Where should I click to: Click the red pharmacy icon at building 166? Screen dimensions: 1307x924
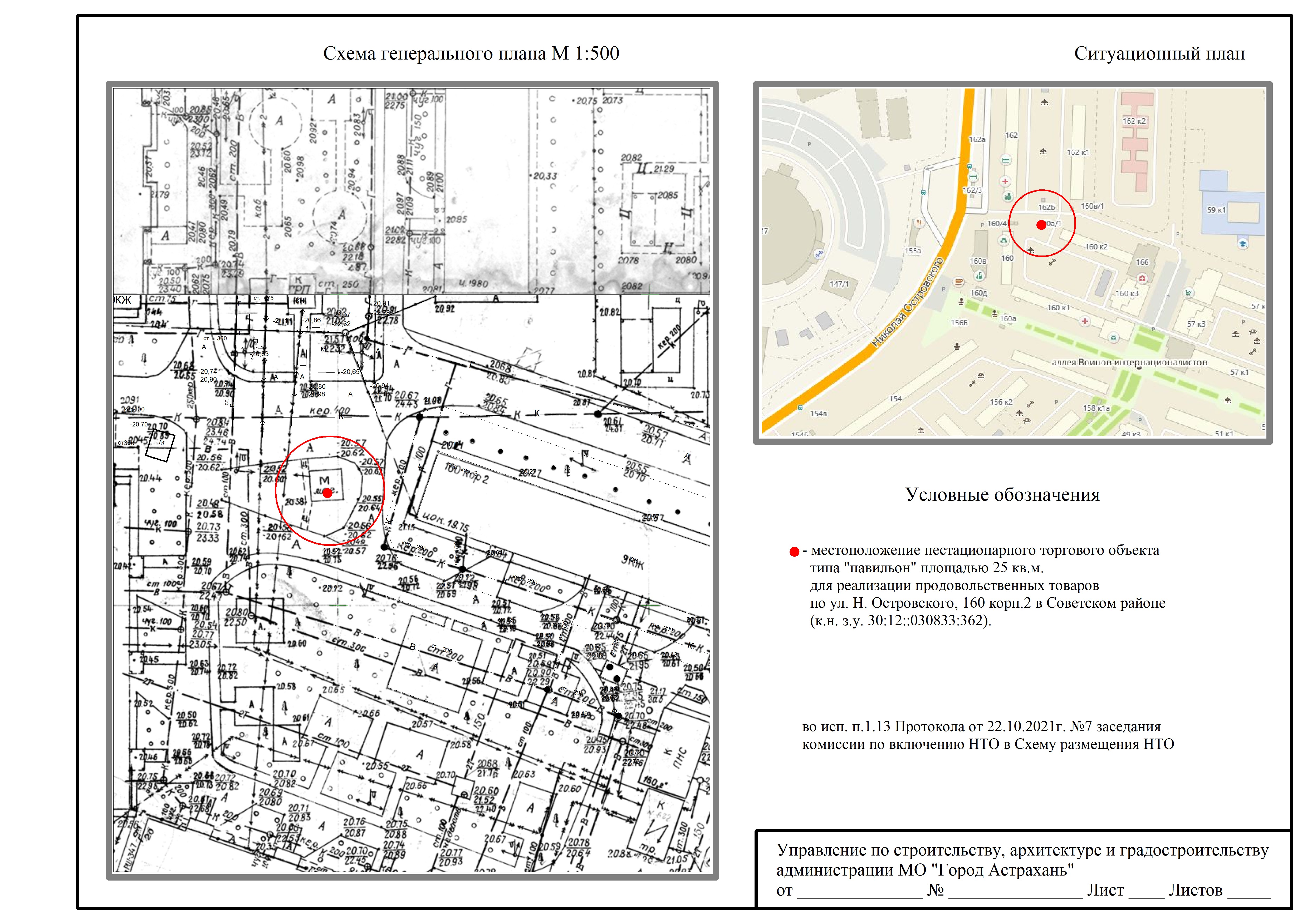1142,278
